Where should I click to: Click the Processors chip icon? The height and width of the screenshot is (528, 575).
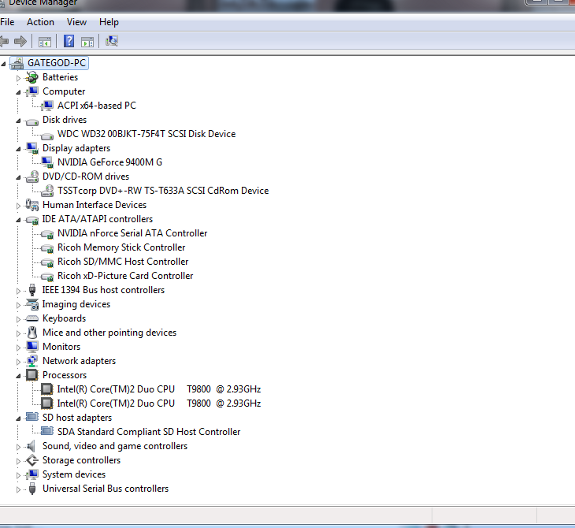click(x=32, y=375)
